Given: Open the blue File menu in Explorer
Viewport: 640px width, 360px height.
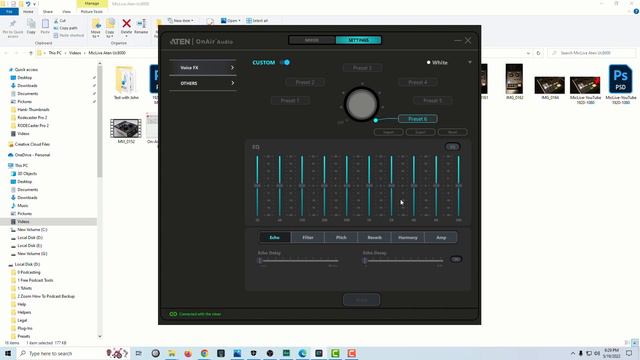Looking at the screenshot, I should 9,12.
